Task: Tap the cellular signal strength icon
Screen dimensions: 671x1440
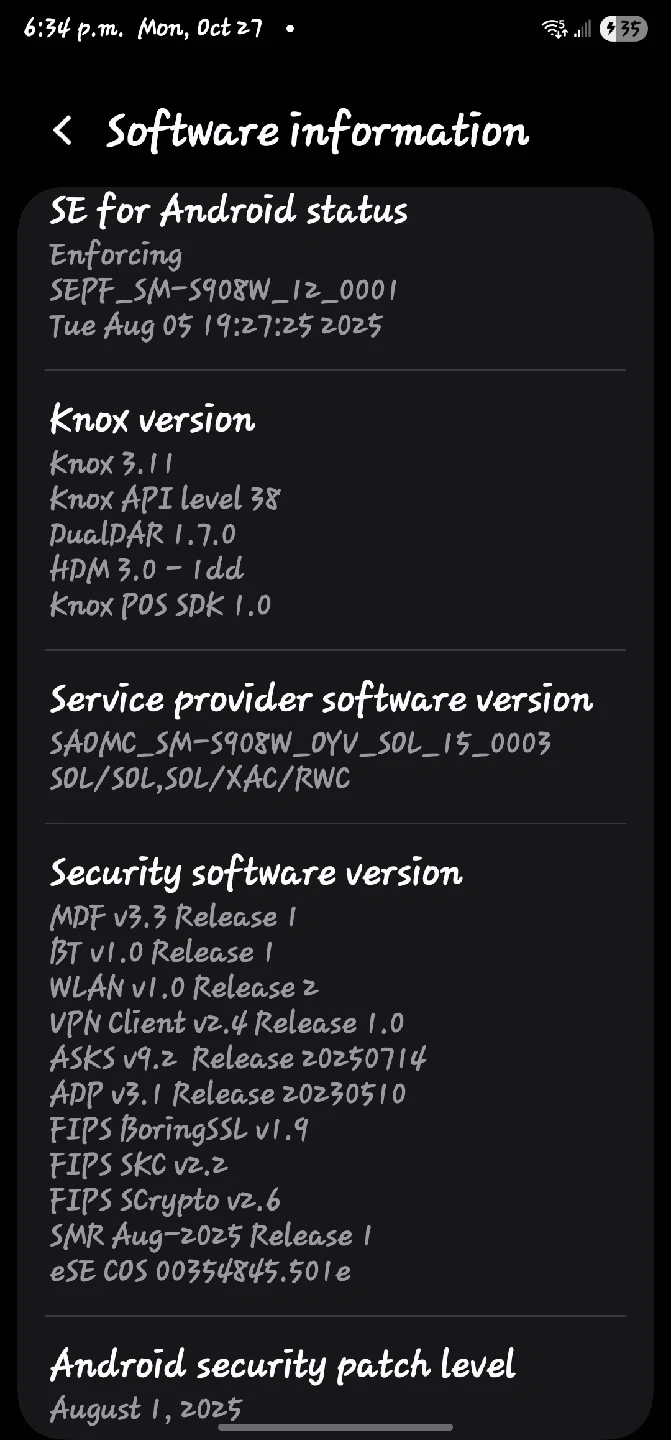Action: [x=582, y=29]
